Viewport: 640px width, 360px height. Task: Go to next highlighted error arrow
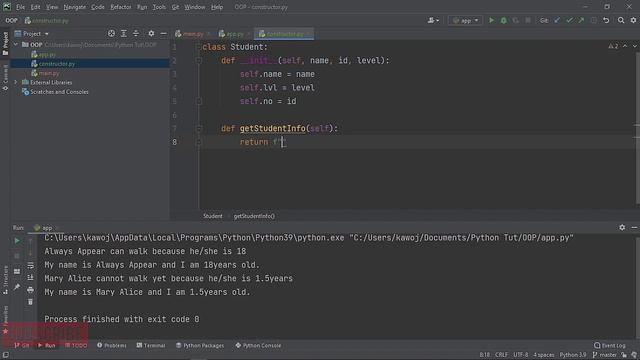[x=635, y=47]
